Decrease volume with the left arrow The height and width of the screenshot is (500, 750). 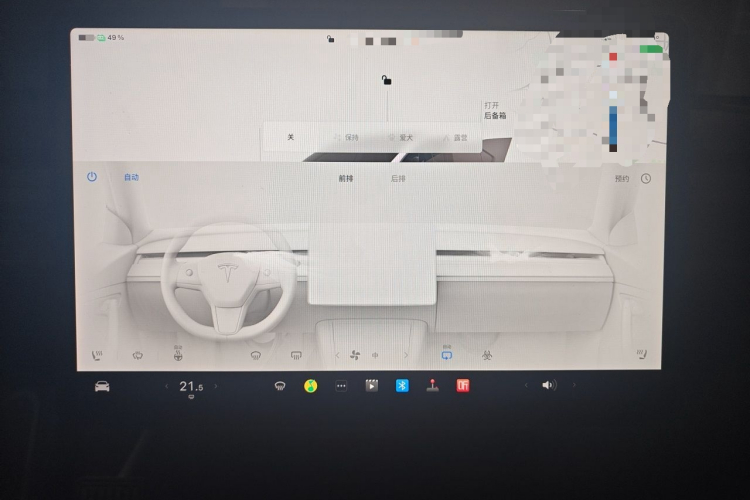526,385
